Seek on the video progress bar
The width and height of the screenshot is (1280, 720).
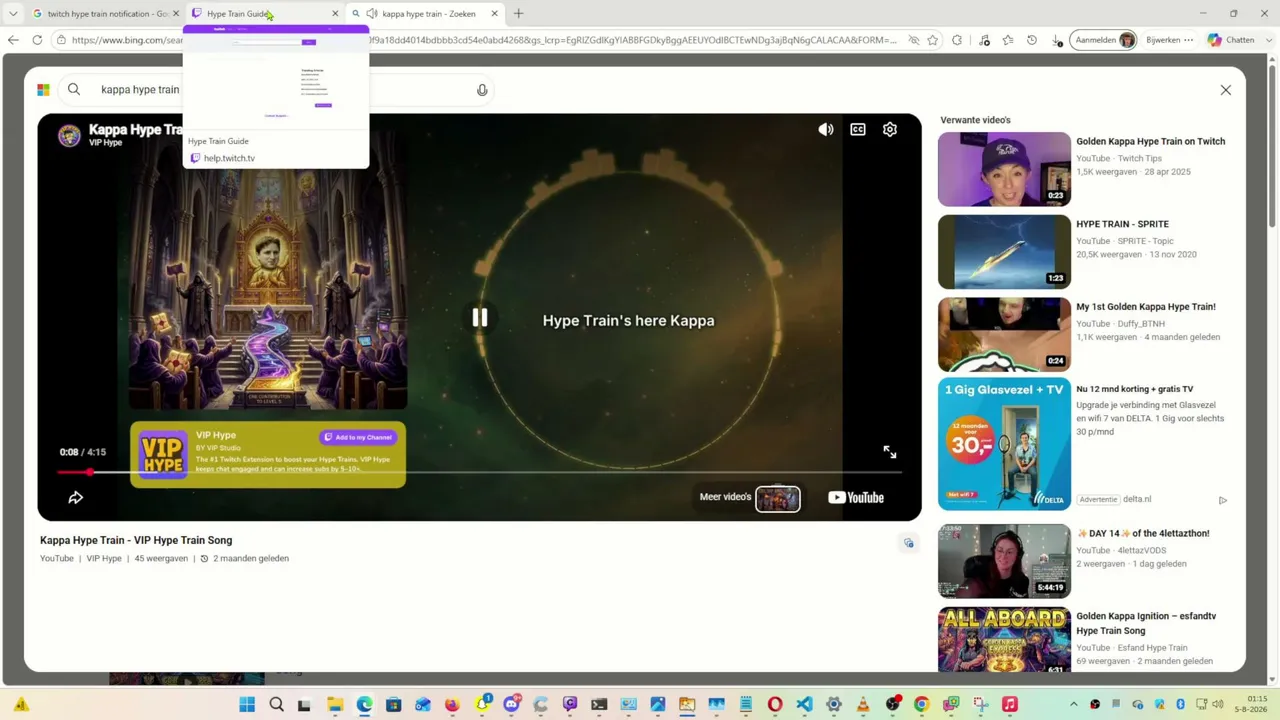pyautogui.click(x=480, y=472)
